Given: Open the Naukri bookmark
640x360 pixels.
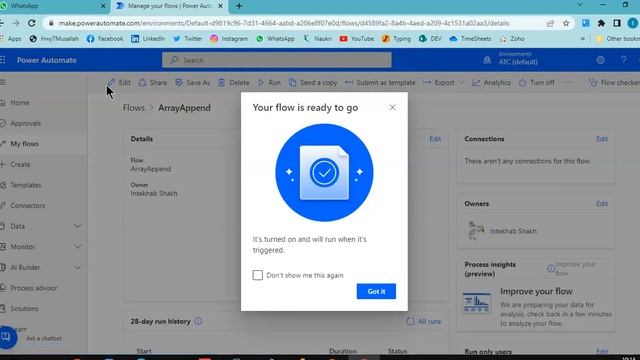Looking at the screenshot, I should click(318, 39).
